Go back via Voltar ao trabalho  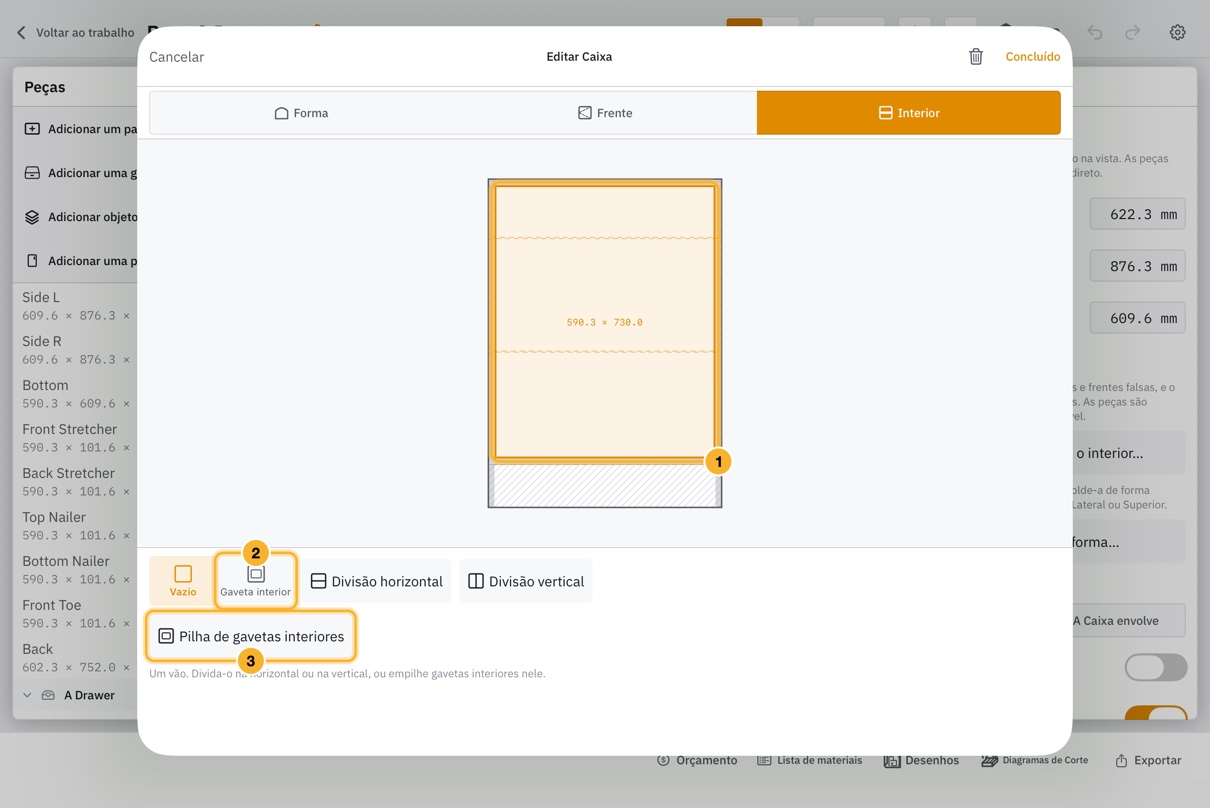tap(75, 33)
